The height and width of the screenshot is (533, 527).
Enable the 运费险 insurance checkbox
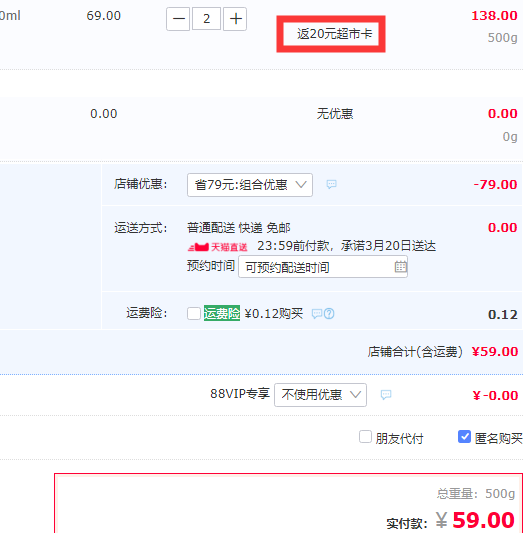[194, 313]
